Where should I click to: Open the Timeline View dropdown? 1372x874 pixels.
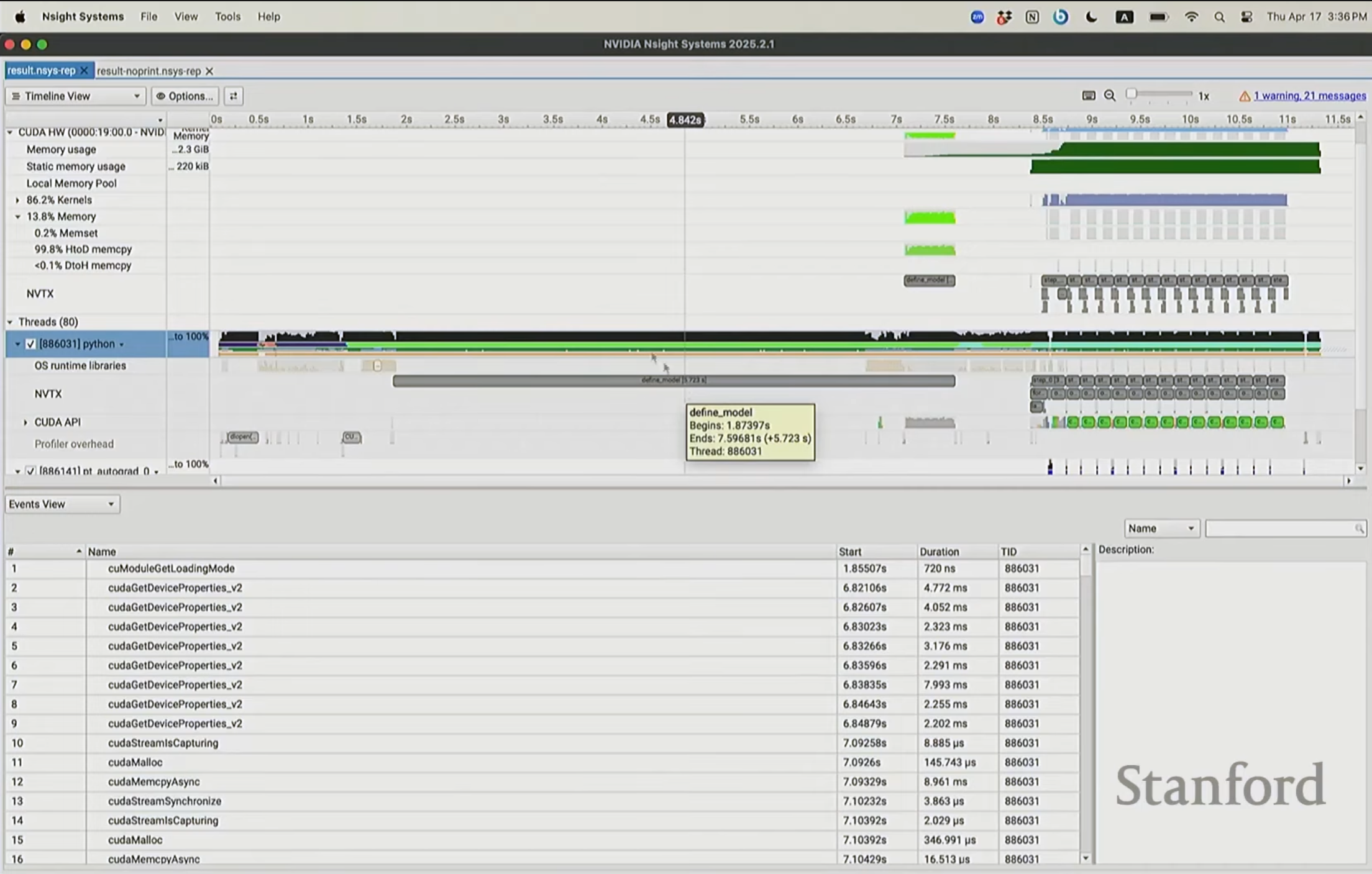[76, 96]
